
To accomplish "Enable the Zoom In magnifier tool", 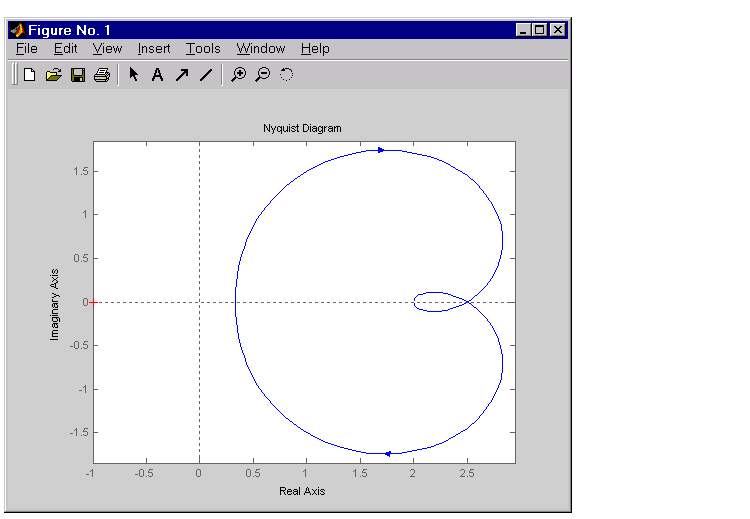I will point(238,75).
